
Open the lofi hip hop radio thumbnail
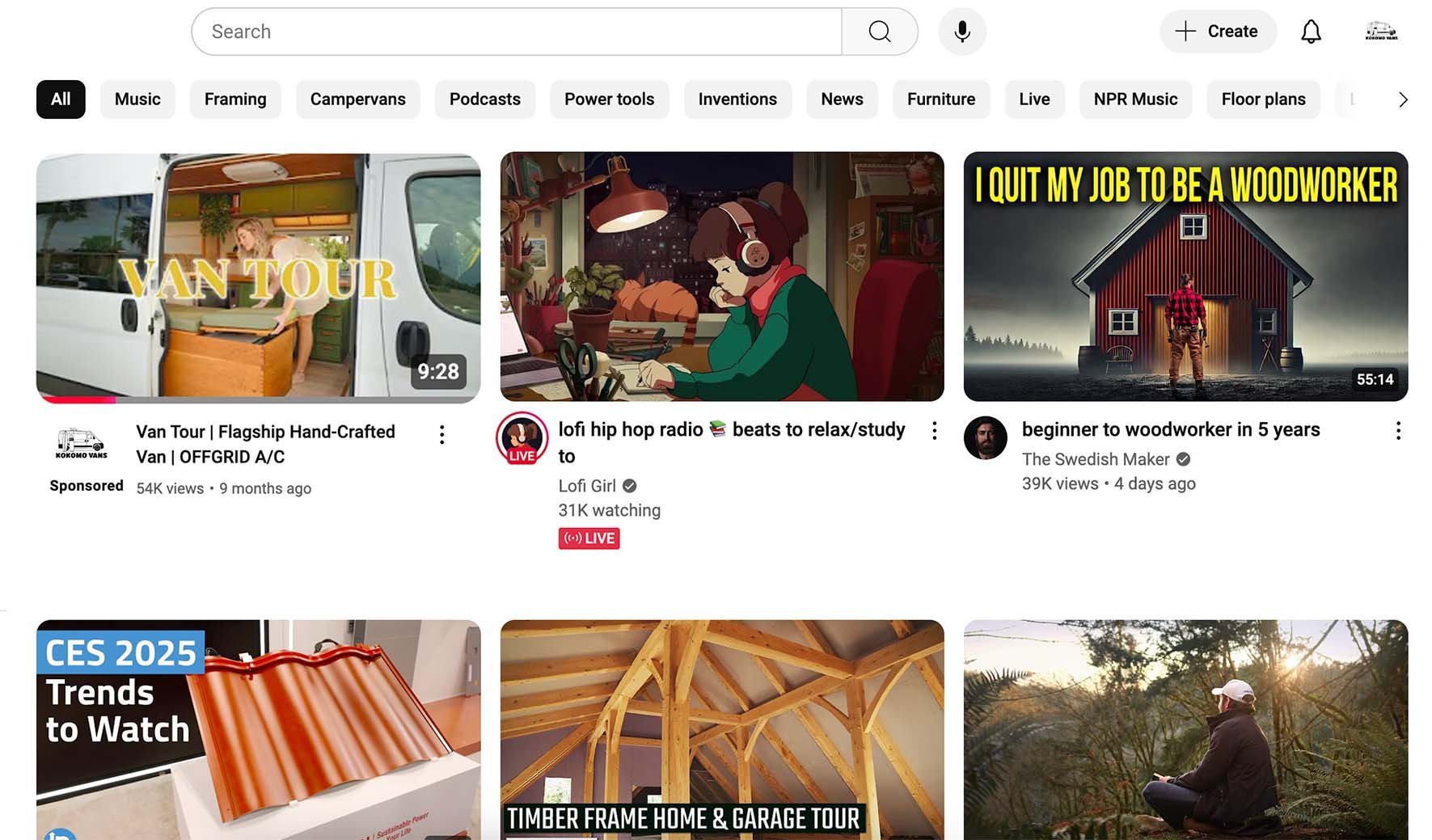tap(722, 276)
